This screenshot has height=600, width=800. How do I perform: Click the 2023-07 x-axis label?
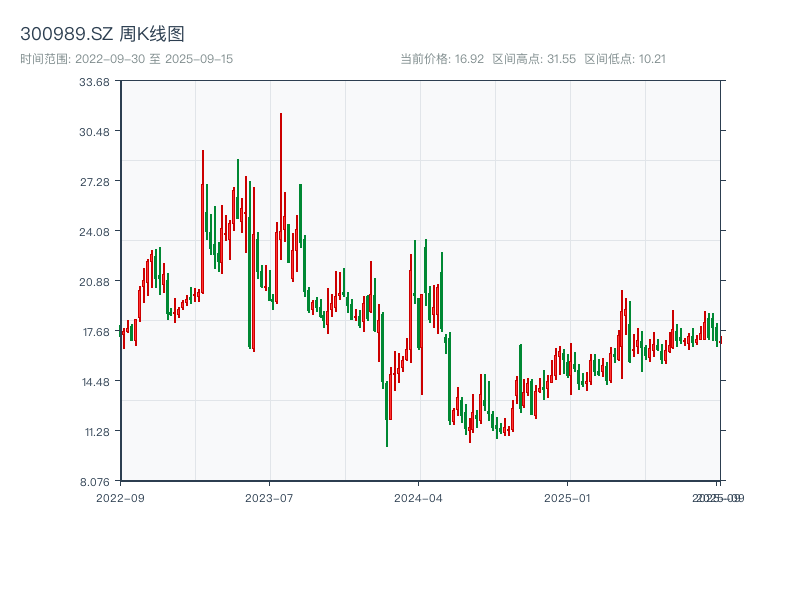269,498
